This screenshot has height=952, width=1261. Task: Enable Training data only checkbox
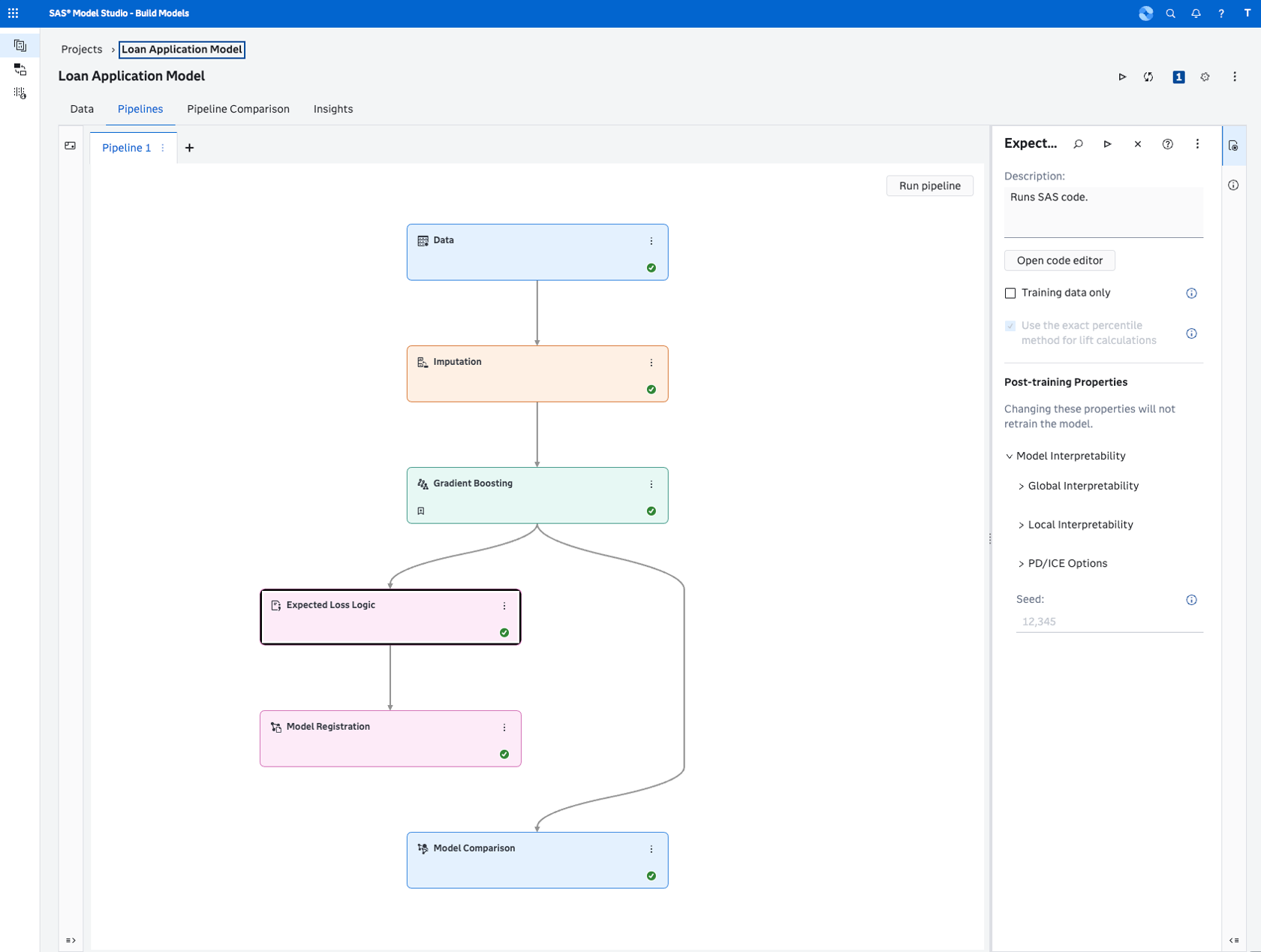(1010, 293)
